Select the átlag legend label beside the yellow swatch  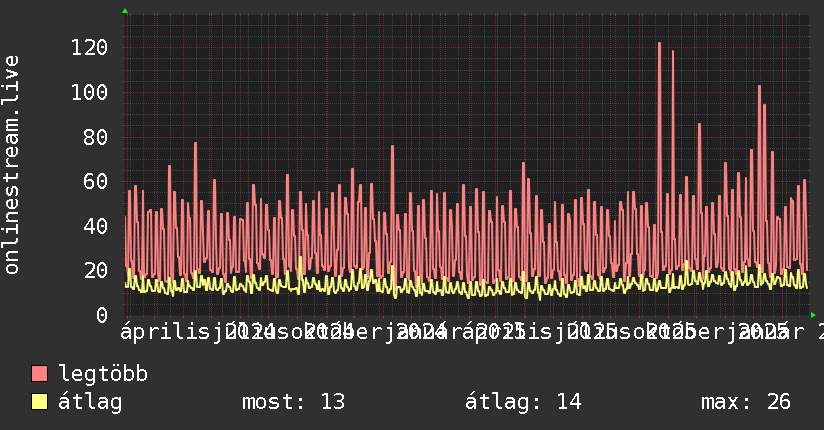[90, 402]
